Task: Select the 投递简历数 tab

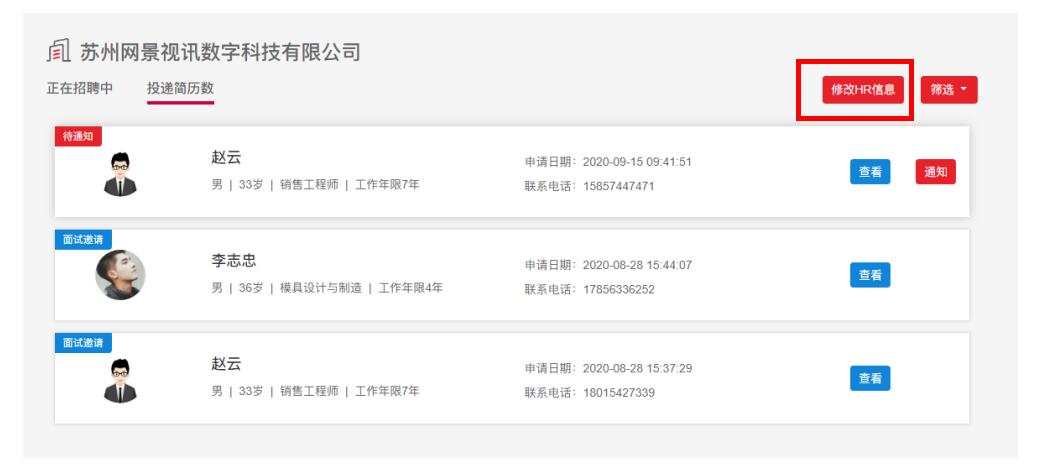Action: click(x=181, y=88)
